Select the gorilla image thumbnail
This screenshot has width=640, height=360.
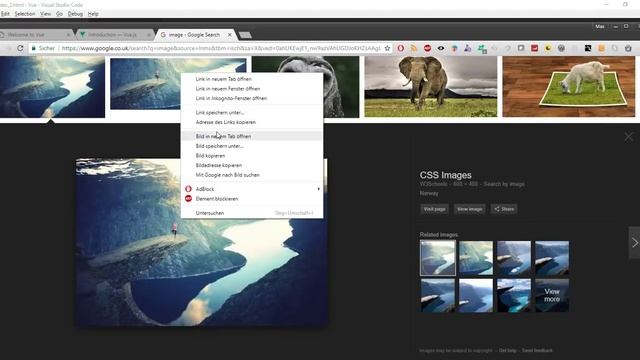click(341, 87)
